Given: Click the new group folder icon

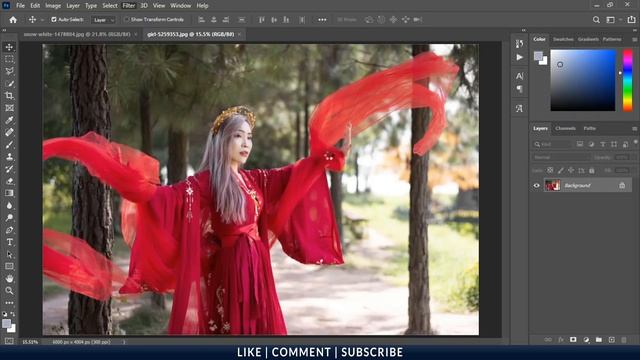Looking at the screenshot, I should (598, 340).
